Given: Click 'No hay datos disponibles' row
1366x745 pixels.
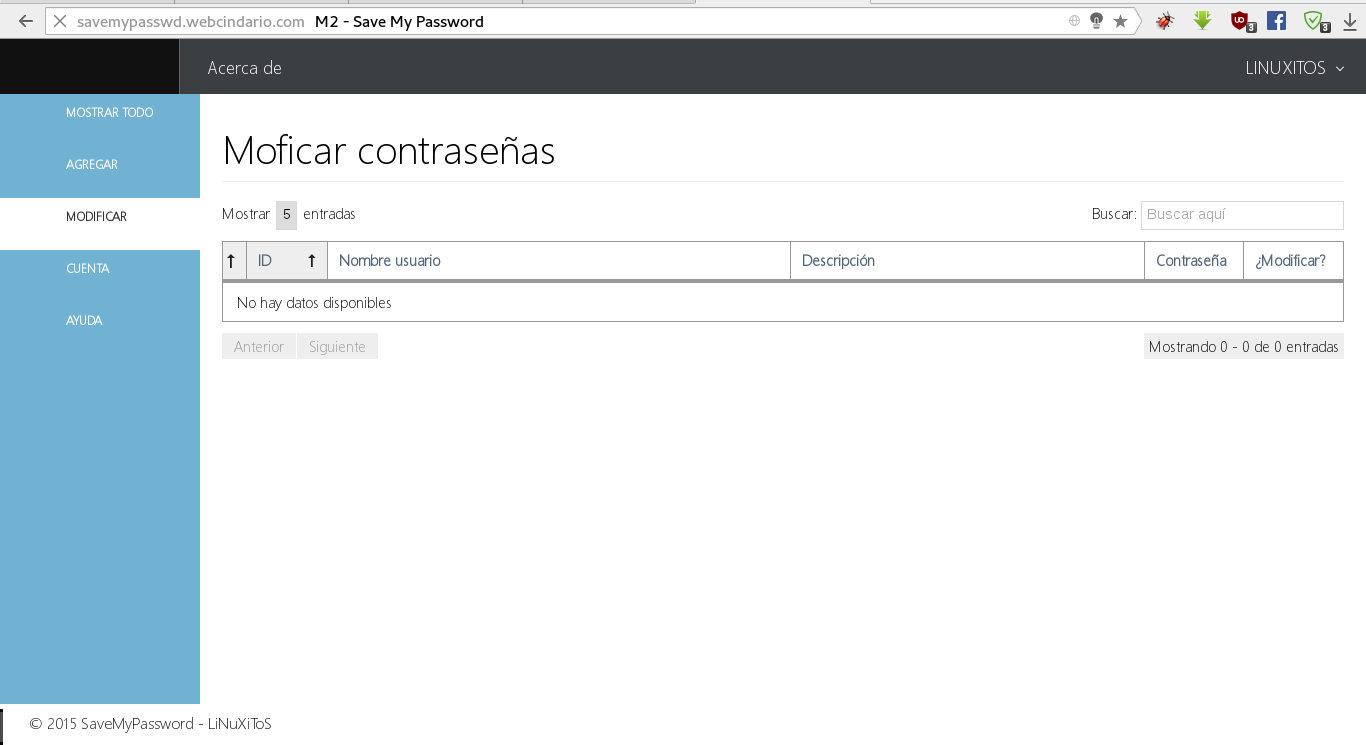Looking at the screenshot, I should point(782,302).
